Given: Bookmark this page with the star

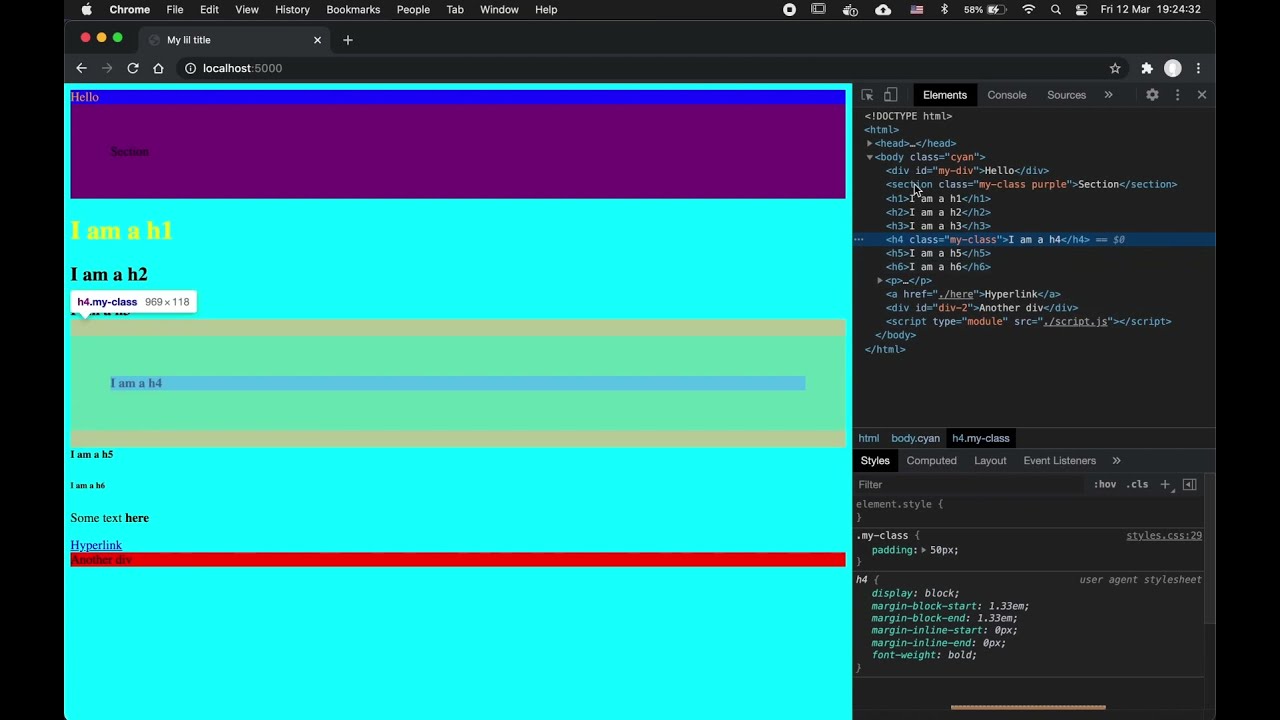Looking at the screenshot, I should 1115,68.
